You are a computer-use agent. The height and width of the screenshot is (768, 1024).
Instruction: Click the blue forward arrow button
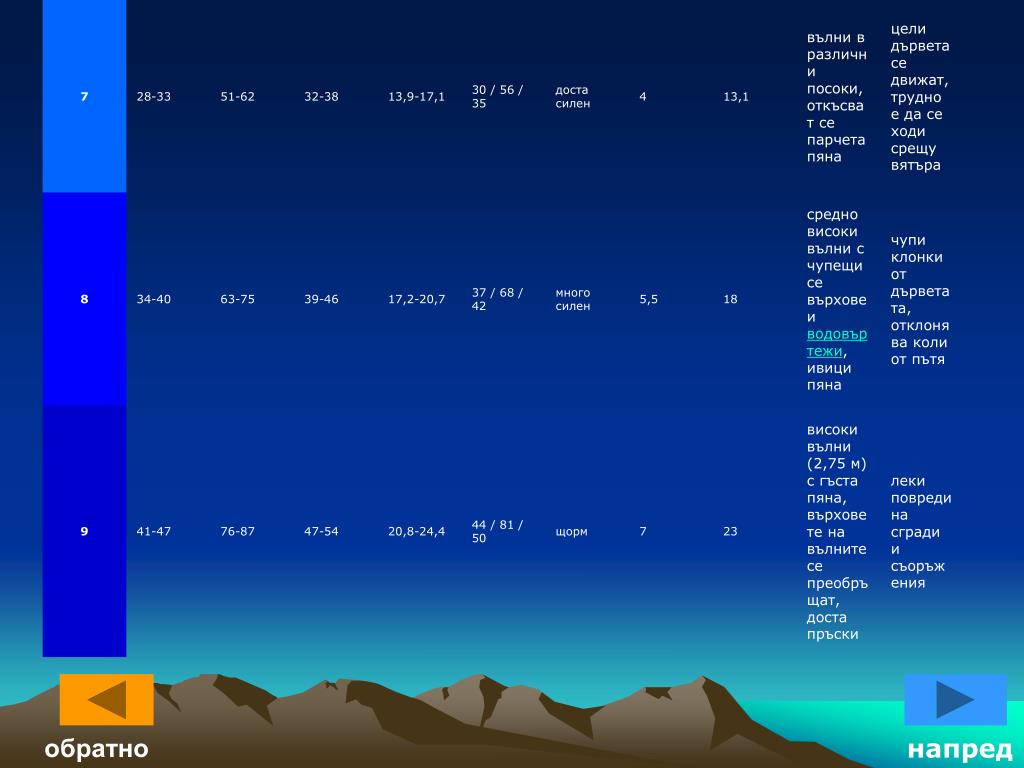955,699
